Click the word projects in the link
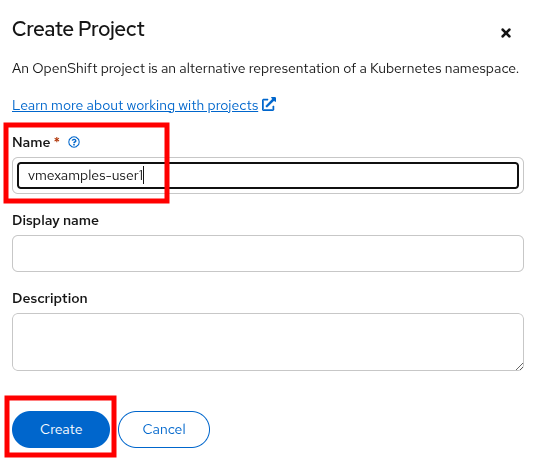The width and height of the screenshot is (538, 465). coord(233,105)
